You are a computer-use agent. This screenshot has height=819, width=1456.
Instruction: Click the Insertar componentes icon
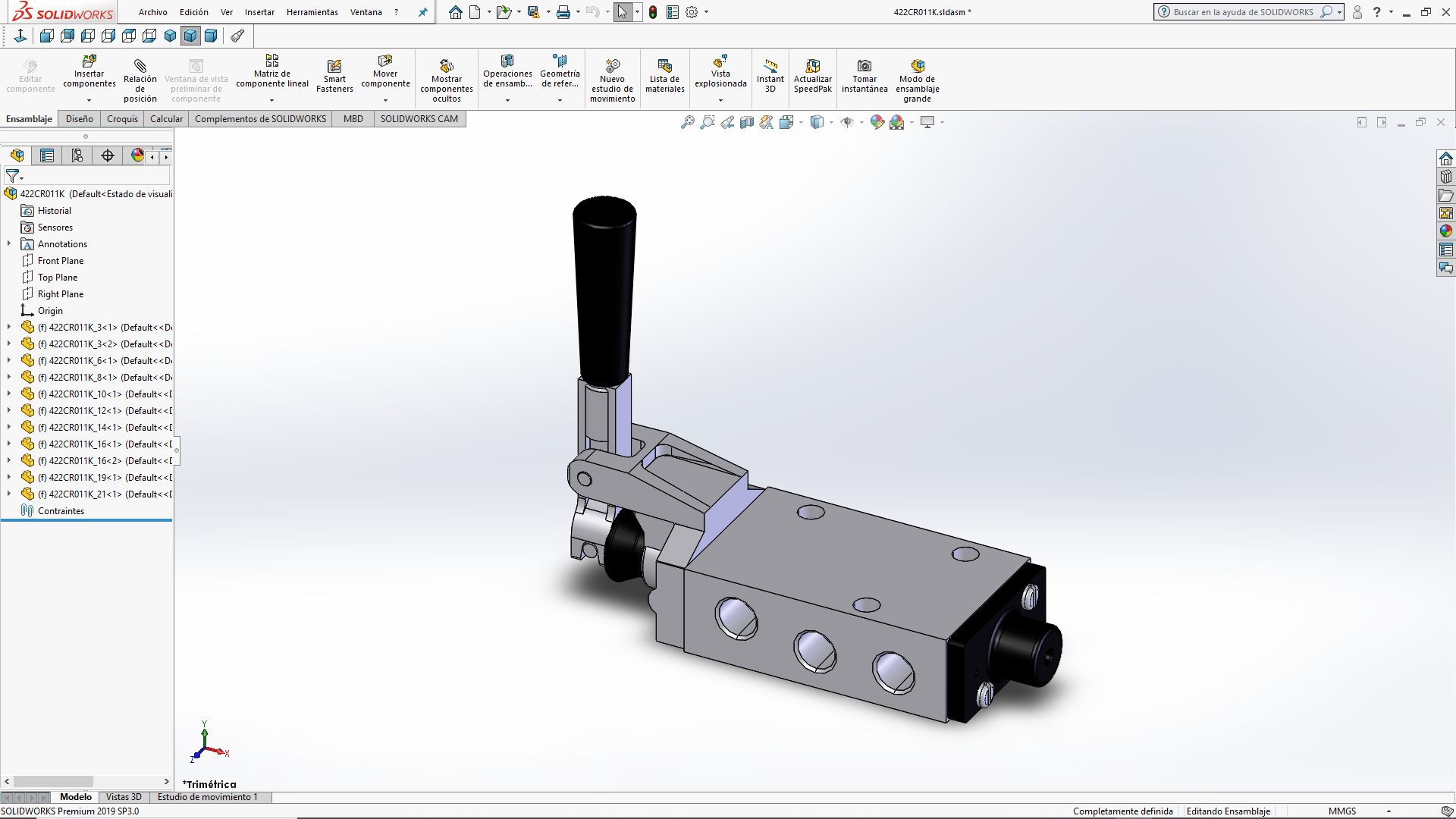tap(89, 61)
